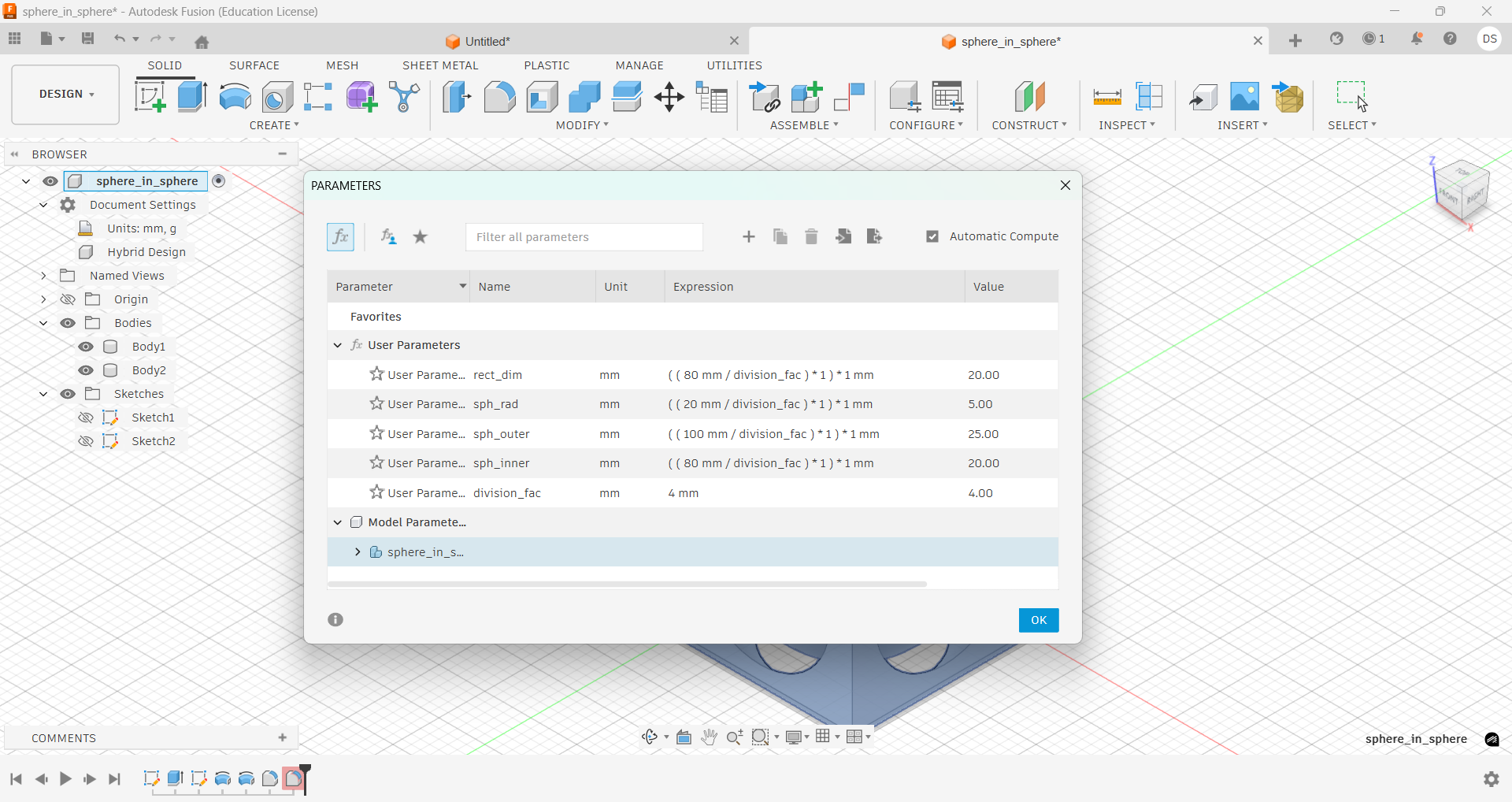Image resolution: width=1512 pixels, height=802 pixels.
Task: Expand the Named Views folder
Action: [x=44, y=276]
